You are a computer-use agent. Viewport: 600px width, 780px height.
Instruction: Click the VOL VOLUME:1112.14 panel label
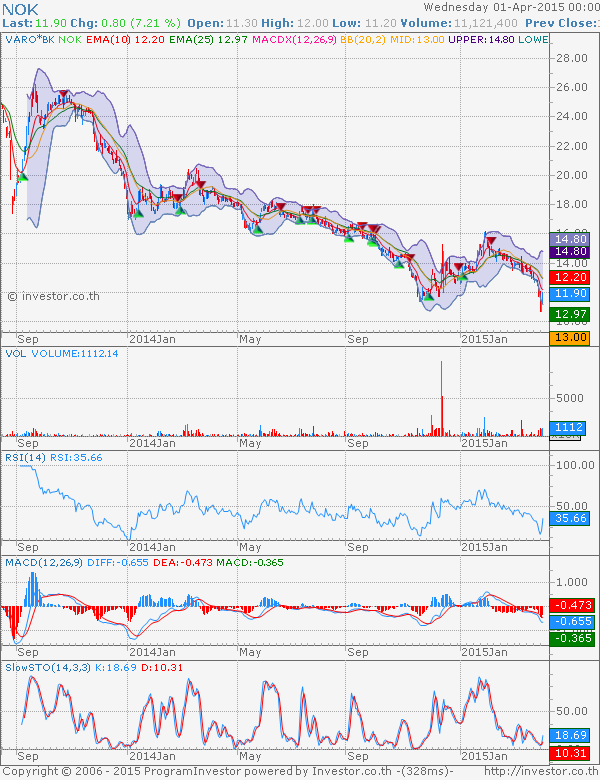coord(62,354)
